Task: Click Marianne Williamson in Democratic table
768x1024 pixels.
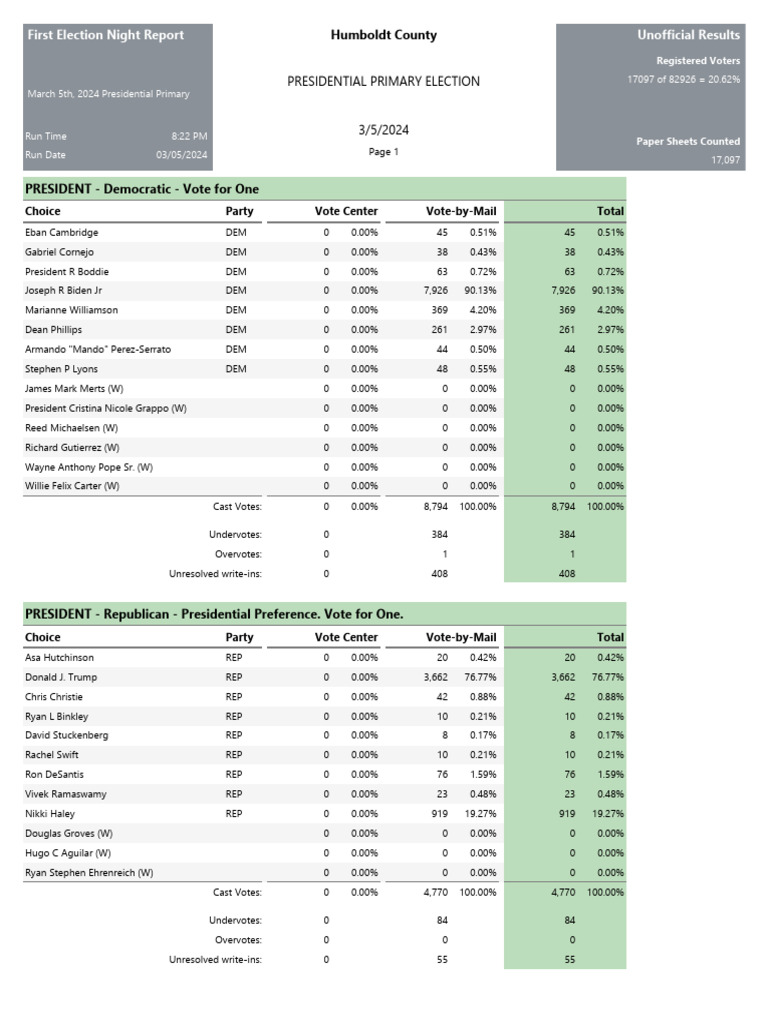Action: (71, 310)
